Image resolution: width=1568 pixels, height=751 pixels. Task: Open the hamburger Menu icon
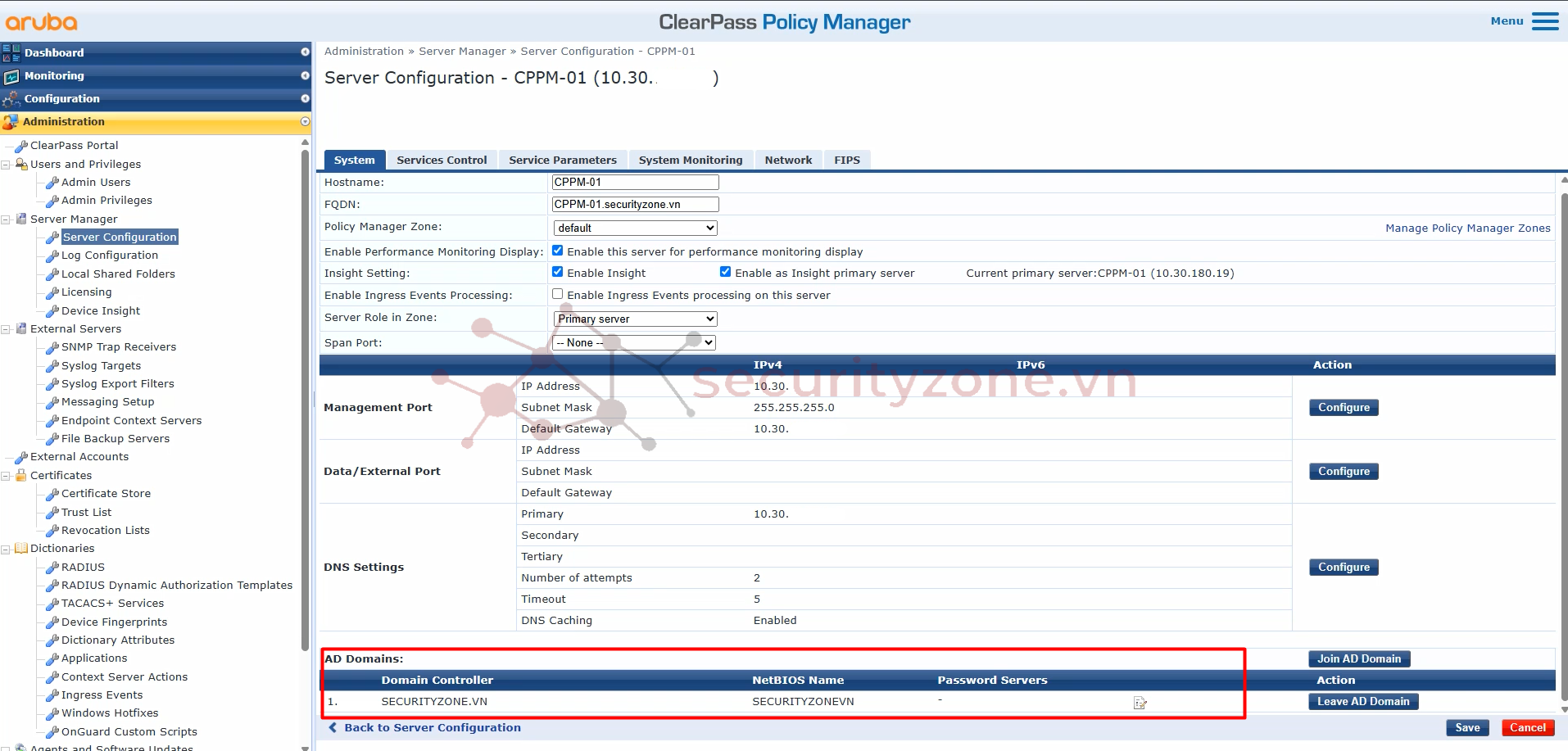point(1545,21)
